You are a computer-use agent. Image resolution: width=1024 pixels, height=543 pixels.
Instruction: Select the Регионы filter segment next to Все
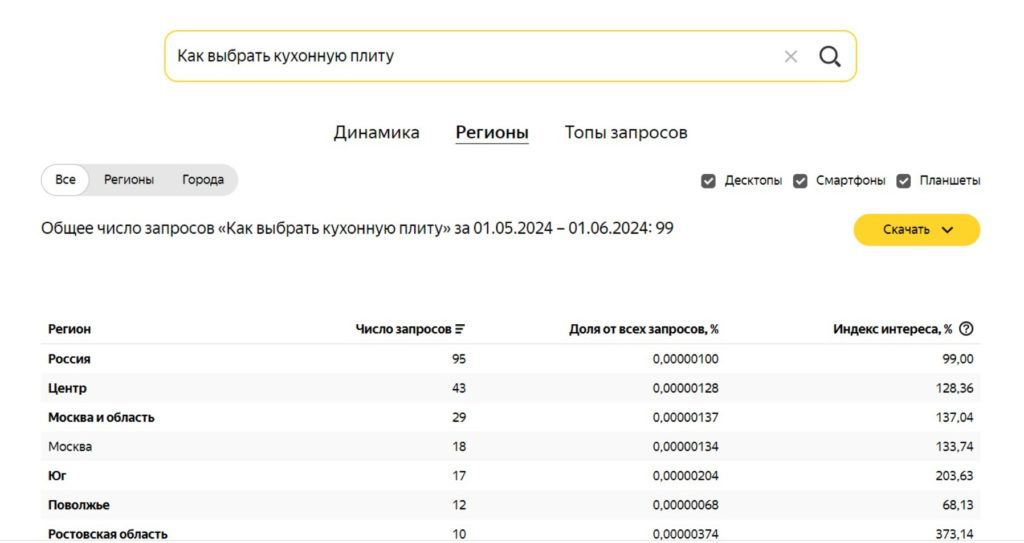pyautogui.click(x=129, y=179)
